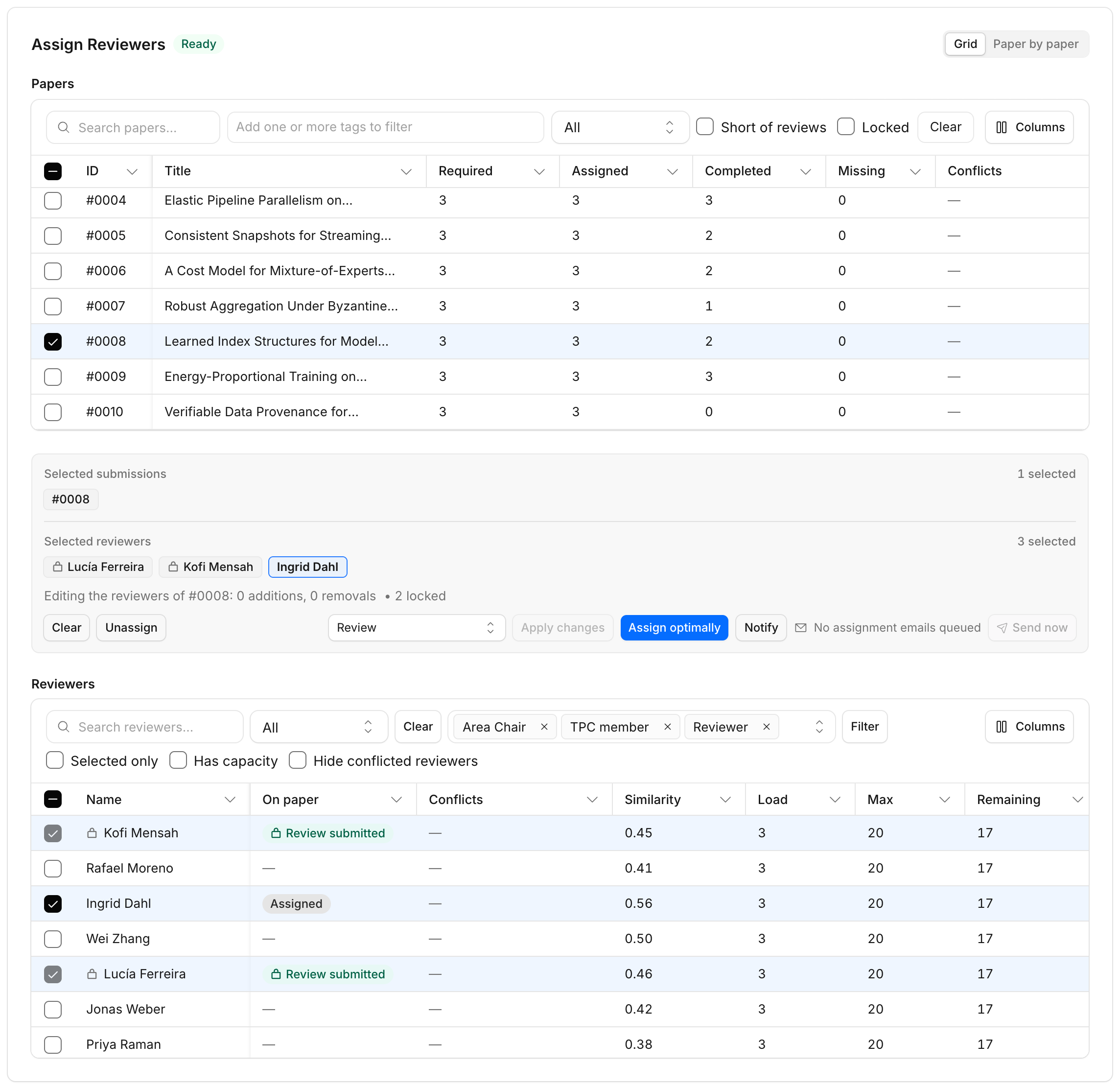
Task: Open the ID column sort chevron
Action: point(132,171)
